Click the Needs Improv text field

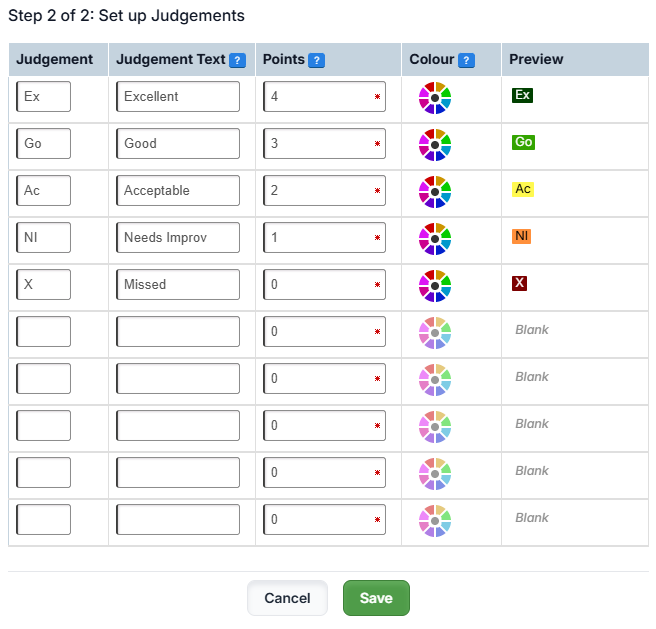178,238
